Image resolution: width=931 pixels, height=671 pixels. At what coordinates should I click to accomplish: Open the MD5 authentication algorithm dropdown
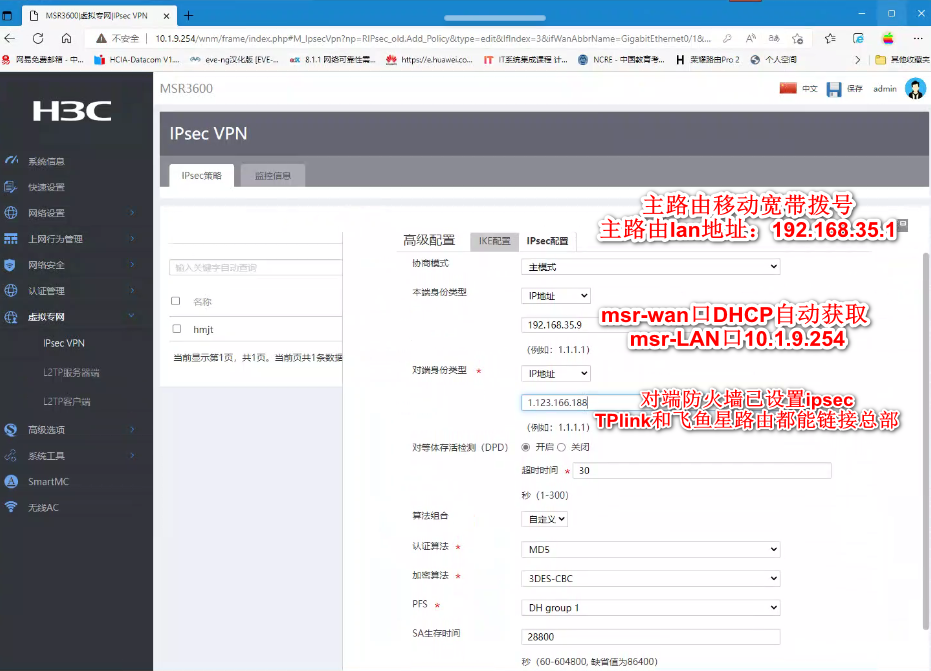(x=651, y=549)
